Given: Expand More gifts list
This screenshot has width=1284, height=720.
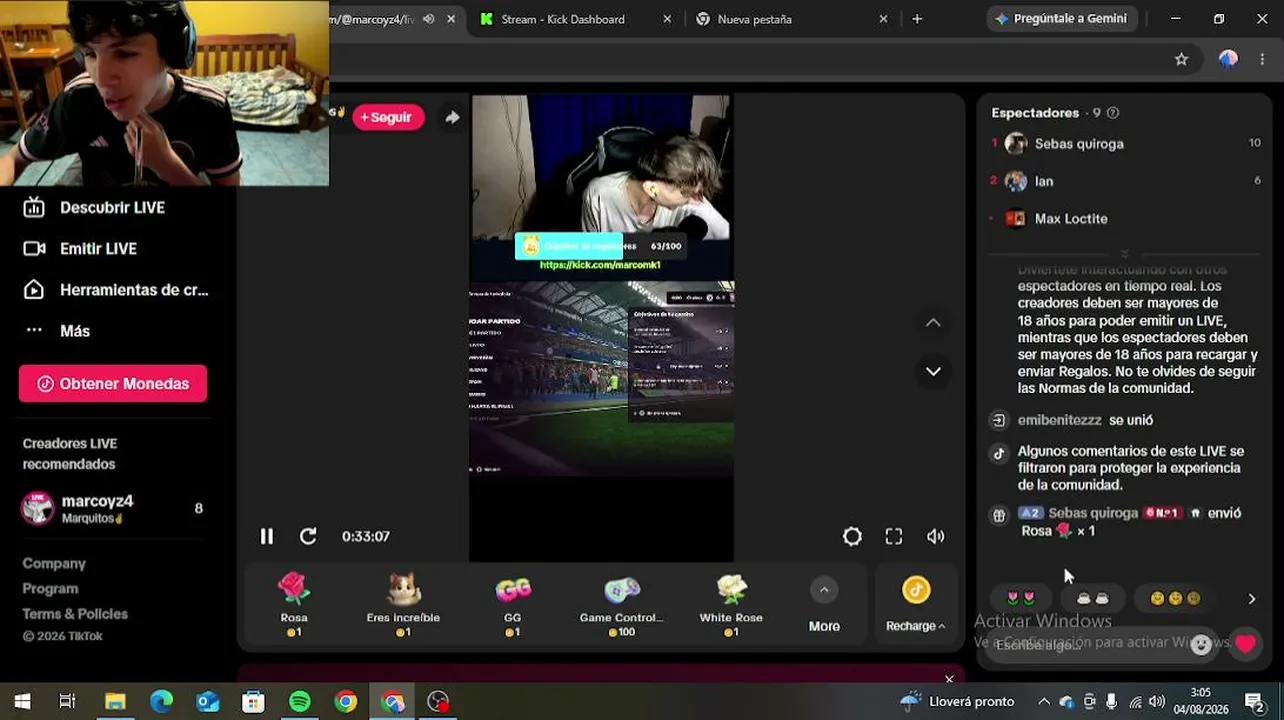Looking at the screenshot, I should [824, 606].
